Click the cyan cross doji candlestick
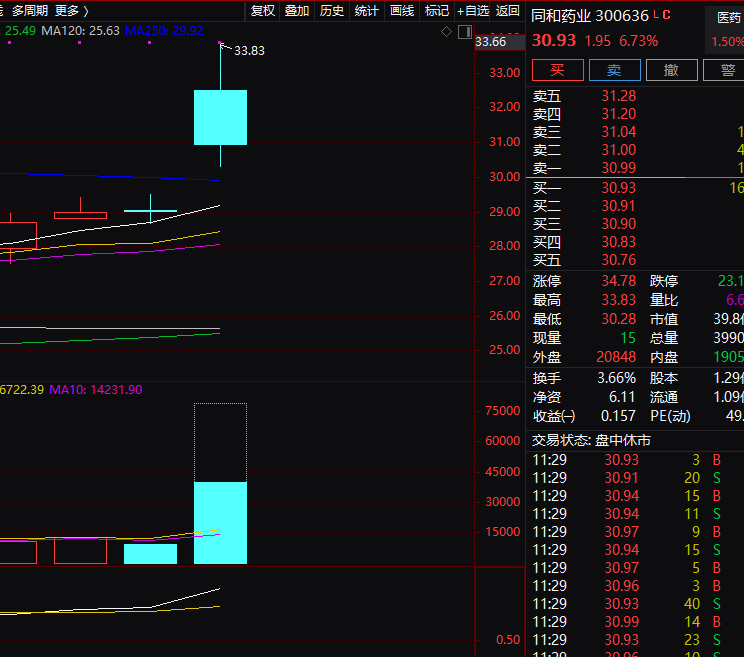Screen dimensions: 744x657 (x=150, y=210)
